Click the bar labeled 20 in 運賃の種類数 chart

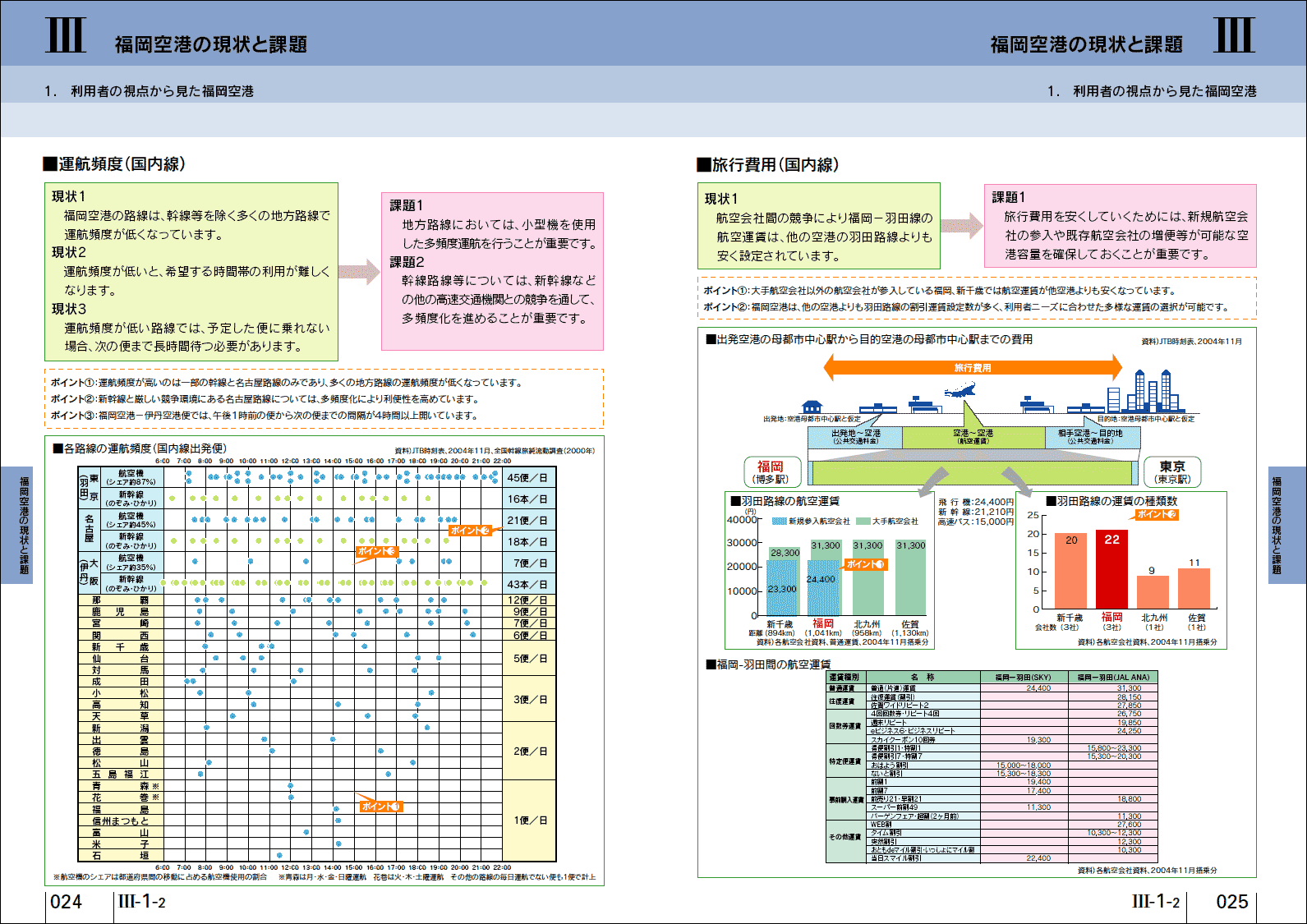[1070, 571]
